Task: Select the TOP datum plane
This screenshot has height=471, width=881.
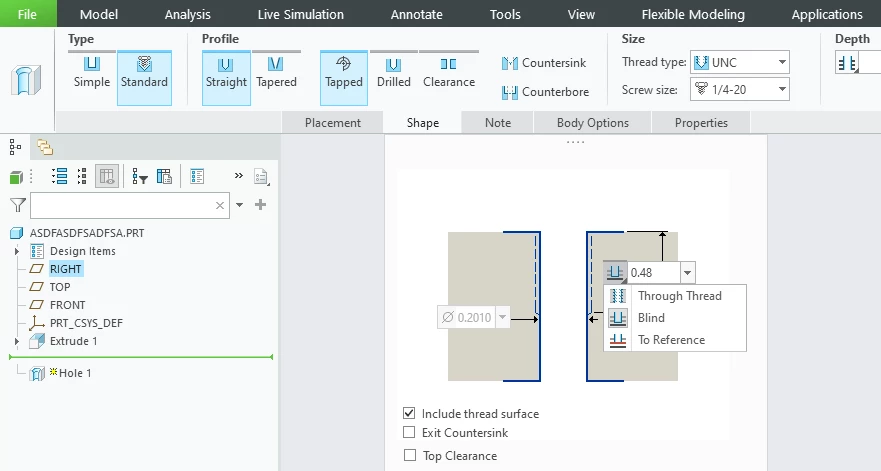Action: pos(60,287)
